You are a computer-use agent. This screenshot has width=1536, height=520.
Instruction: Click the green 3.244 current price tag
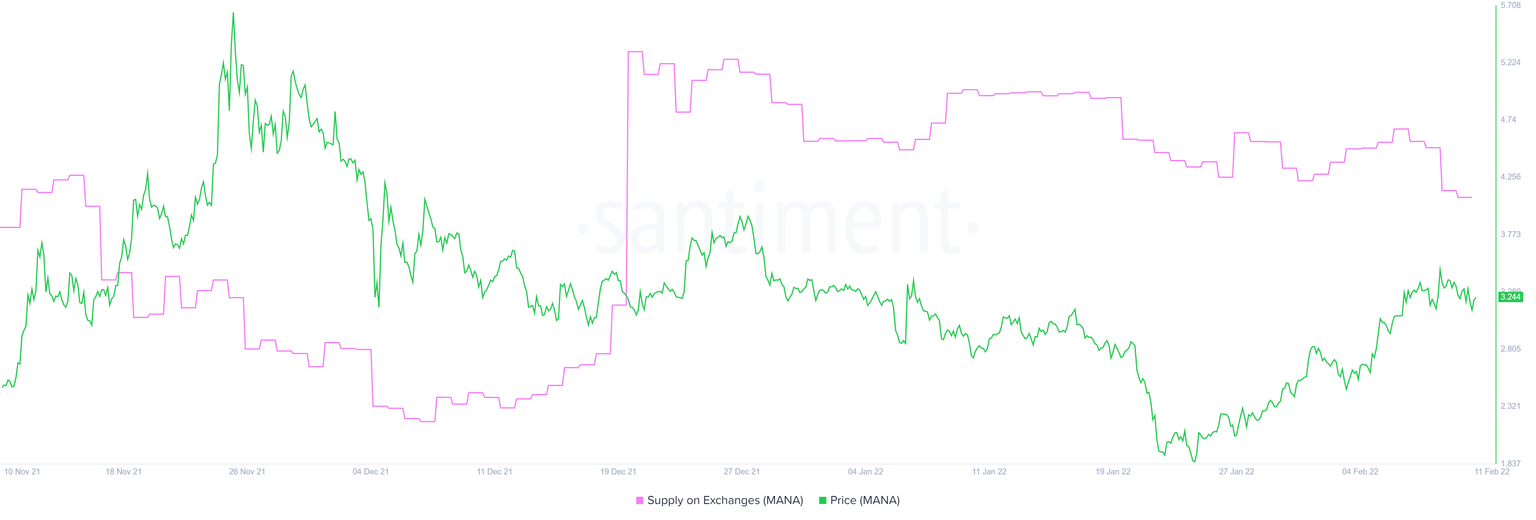[1510, 297]
